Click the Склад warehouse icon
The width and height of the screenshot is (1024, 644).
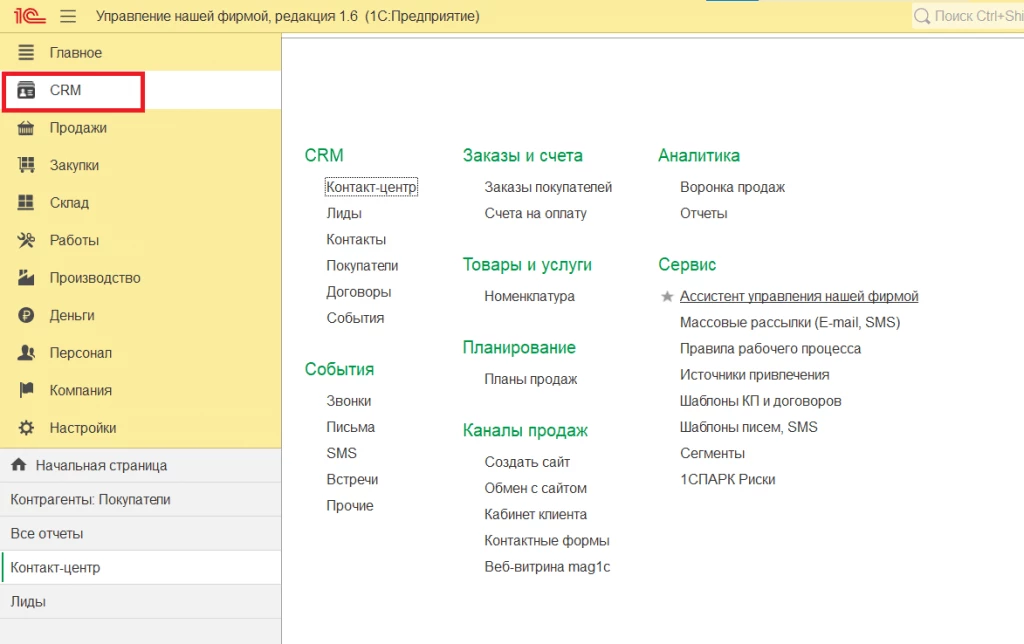click(26, 202)
